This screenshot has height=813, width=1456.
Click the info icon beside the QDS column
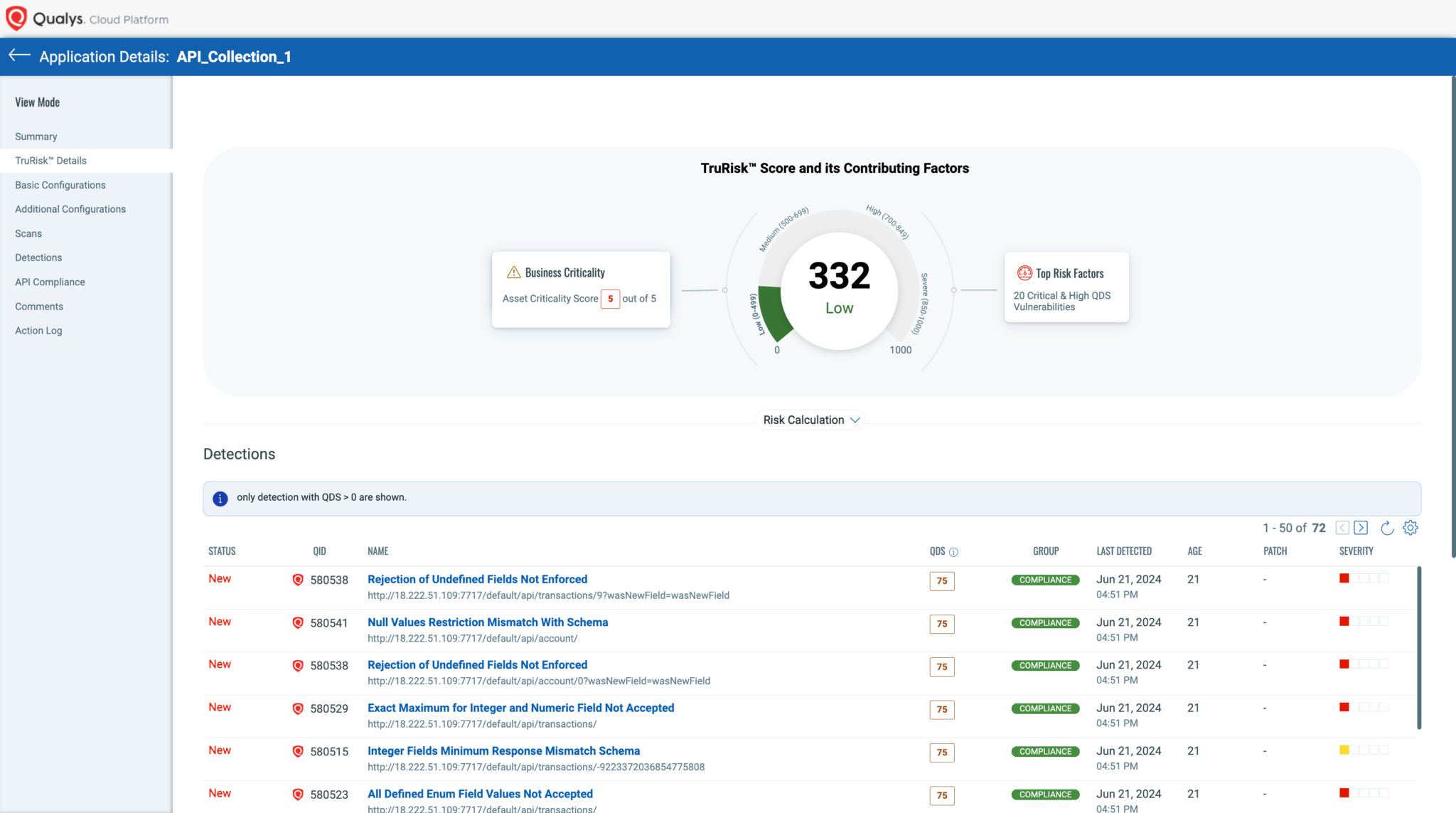[954, 551]
